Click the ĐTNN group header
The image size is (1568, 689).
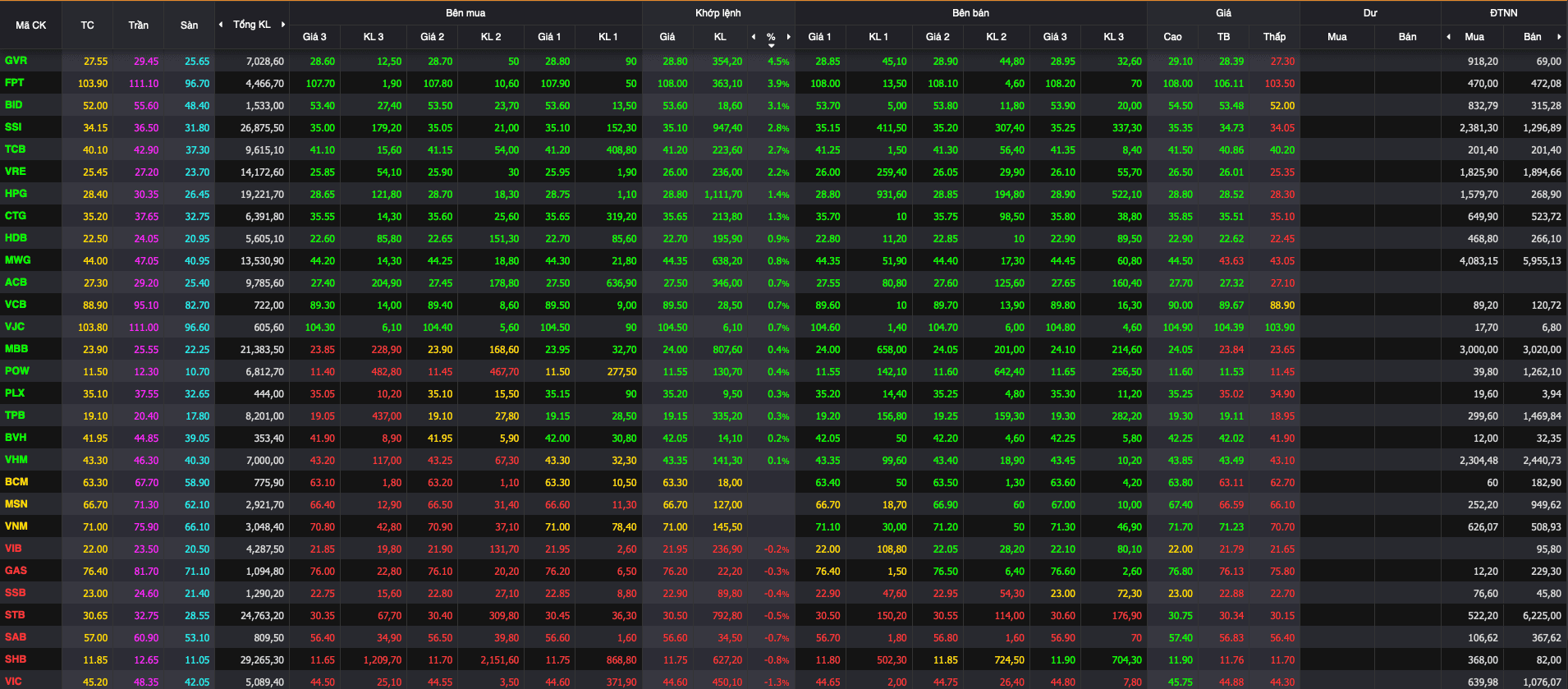1504,13
